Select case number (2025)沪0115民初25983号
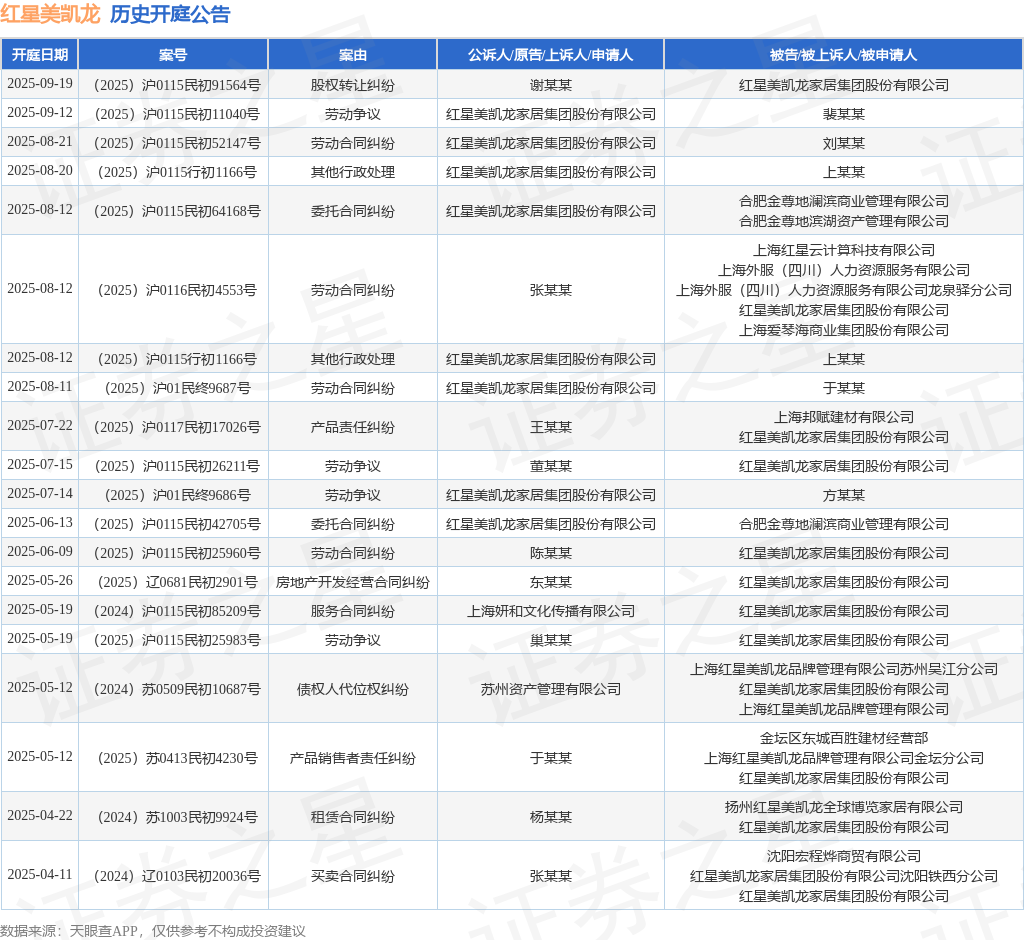 pos(173,640)
